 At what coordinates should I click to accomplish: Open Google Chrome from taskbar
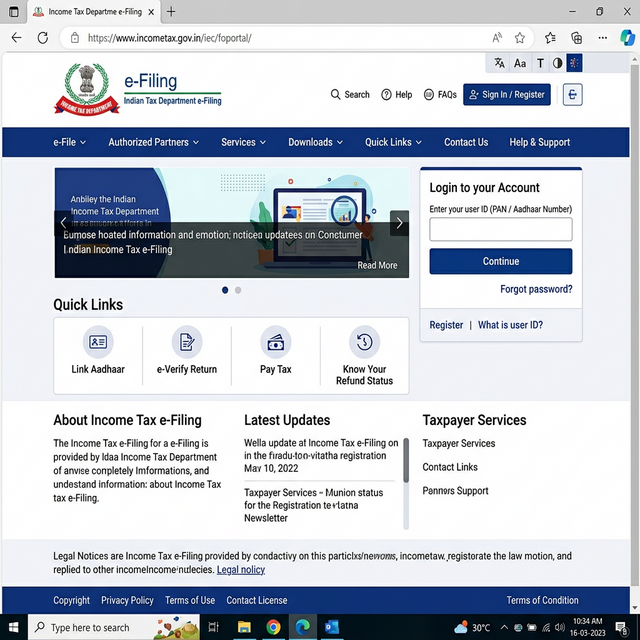[x=273, y=627]
